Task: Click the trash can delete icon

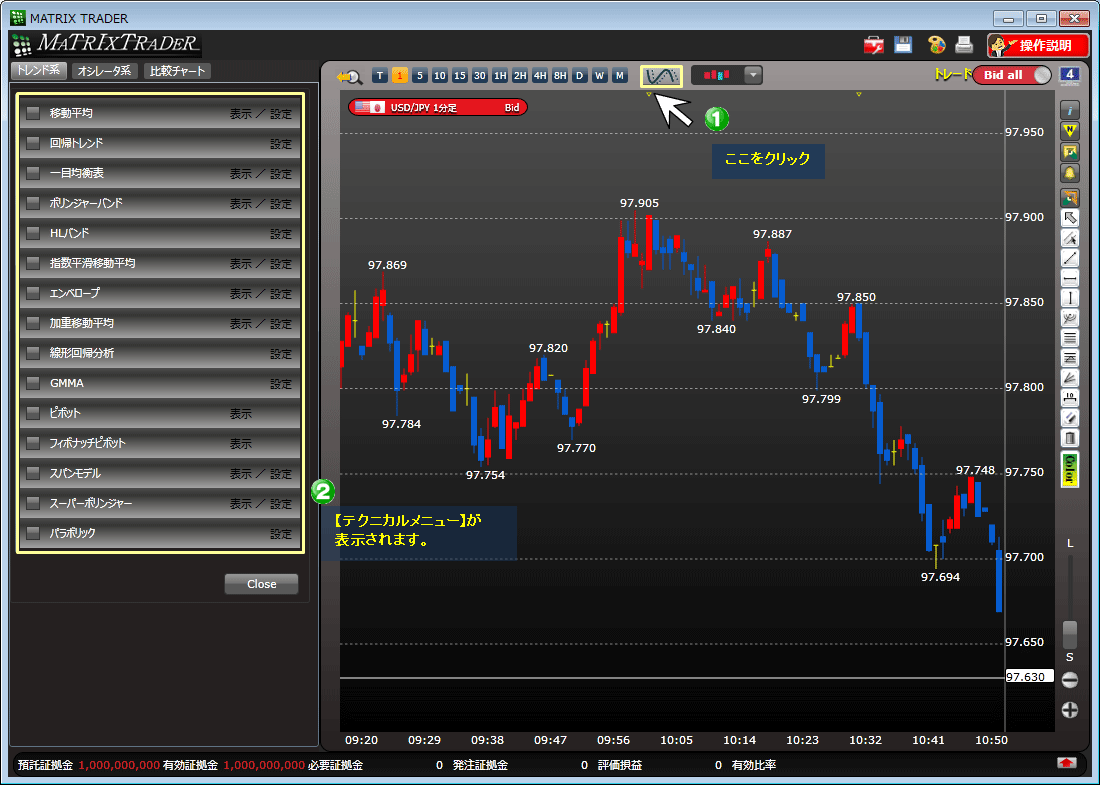Action: point(1069,438)
